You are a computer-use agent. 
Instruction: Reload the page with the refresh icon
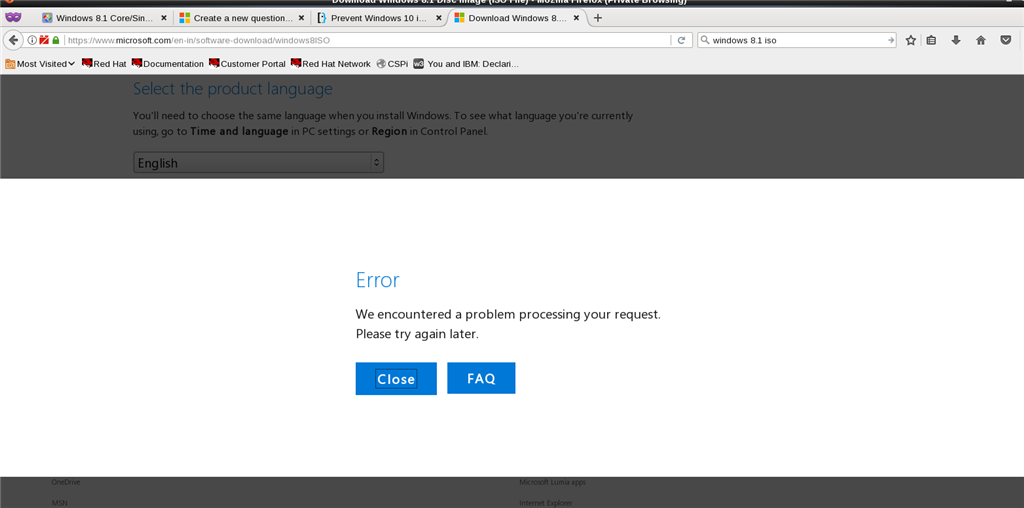coord(681,40)
